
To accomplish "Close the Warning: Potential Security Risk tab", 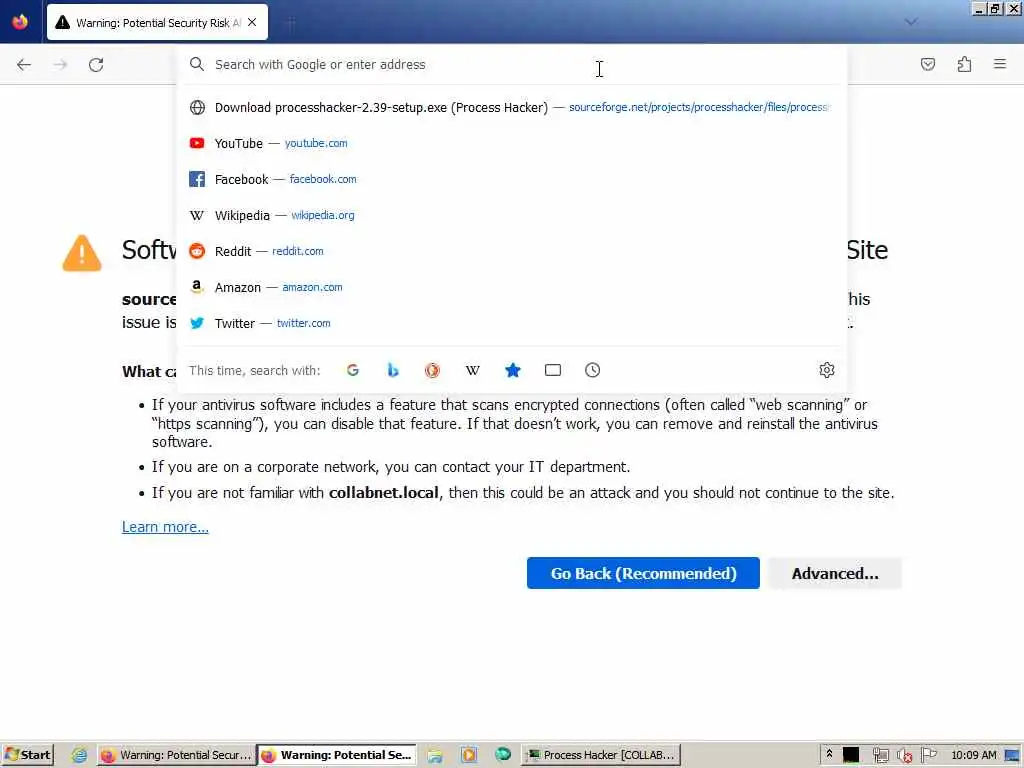I will (x=252, y=22).
